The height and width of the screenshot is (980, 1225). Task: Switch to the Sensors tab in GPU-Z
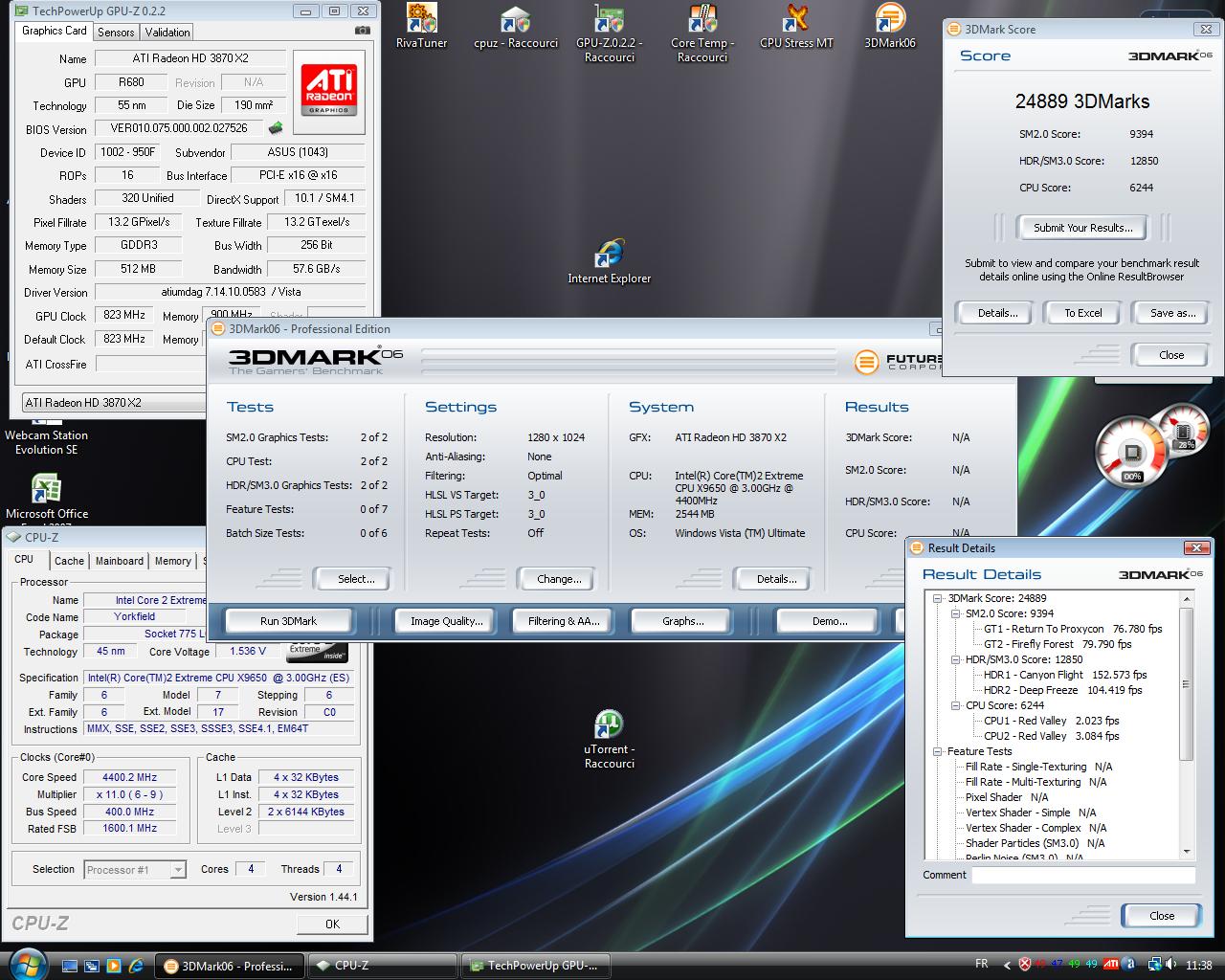(116, 32)
